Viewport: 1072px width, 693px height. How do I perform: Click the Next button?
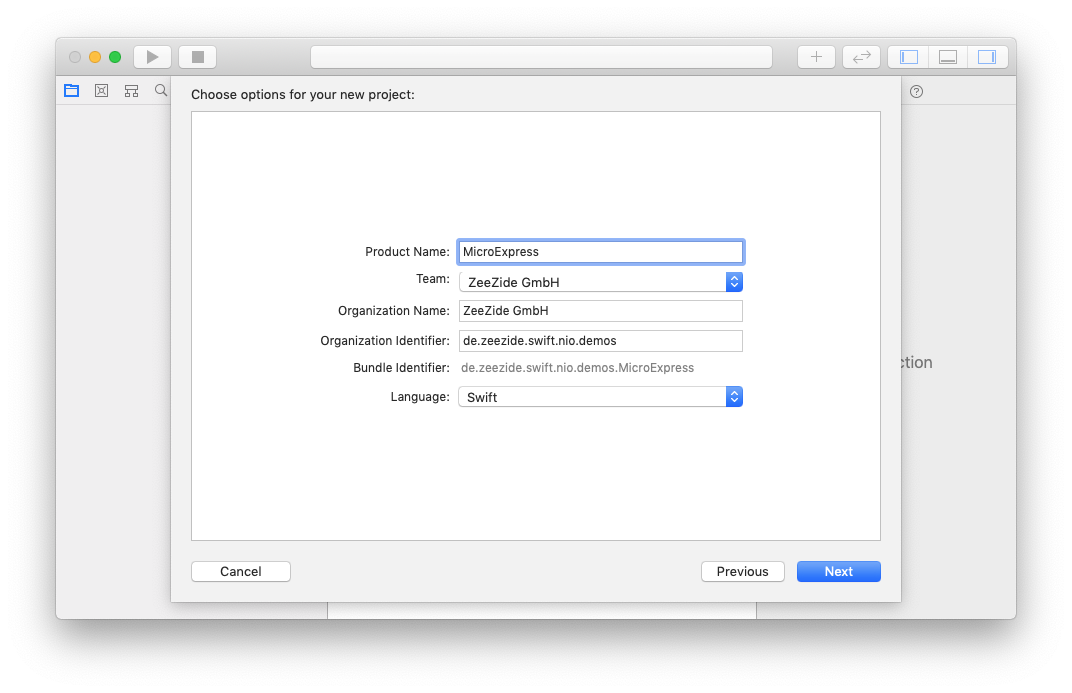pos(838,571)
